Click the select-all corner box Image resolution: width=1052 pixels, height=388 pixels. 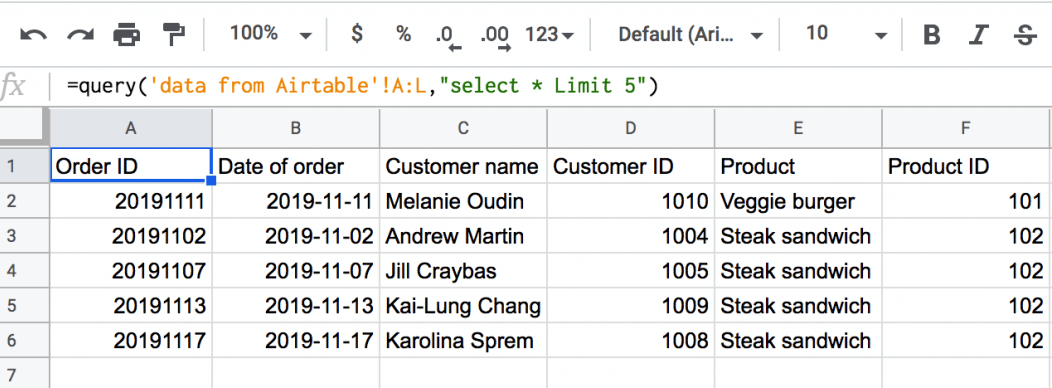click(x=24, y=127)
